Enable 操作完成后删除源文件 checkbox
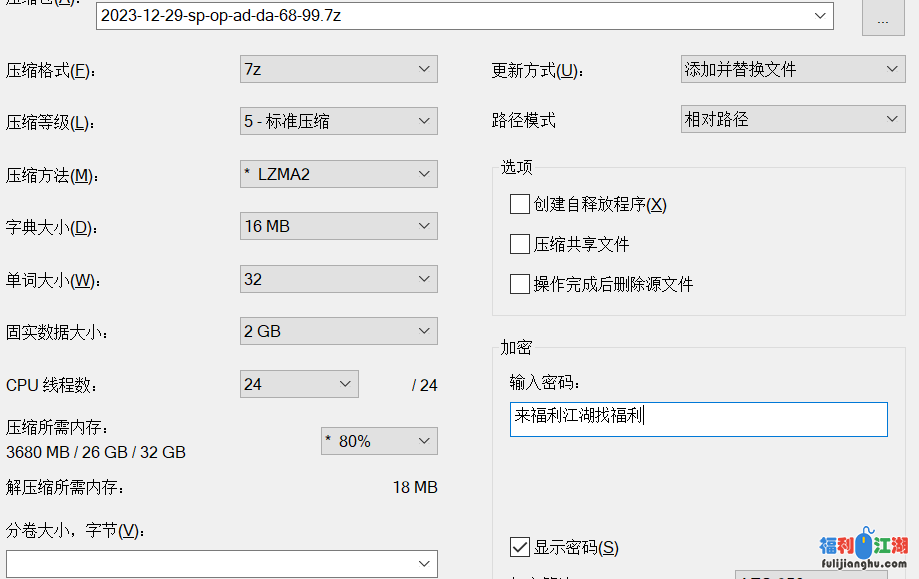Image resolution: width=919 pixels, height=579 pixels. pyautogui.click(x=519, y=284)
